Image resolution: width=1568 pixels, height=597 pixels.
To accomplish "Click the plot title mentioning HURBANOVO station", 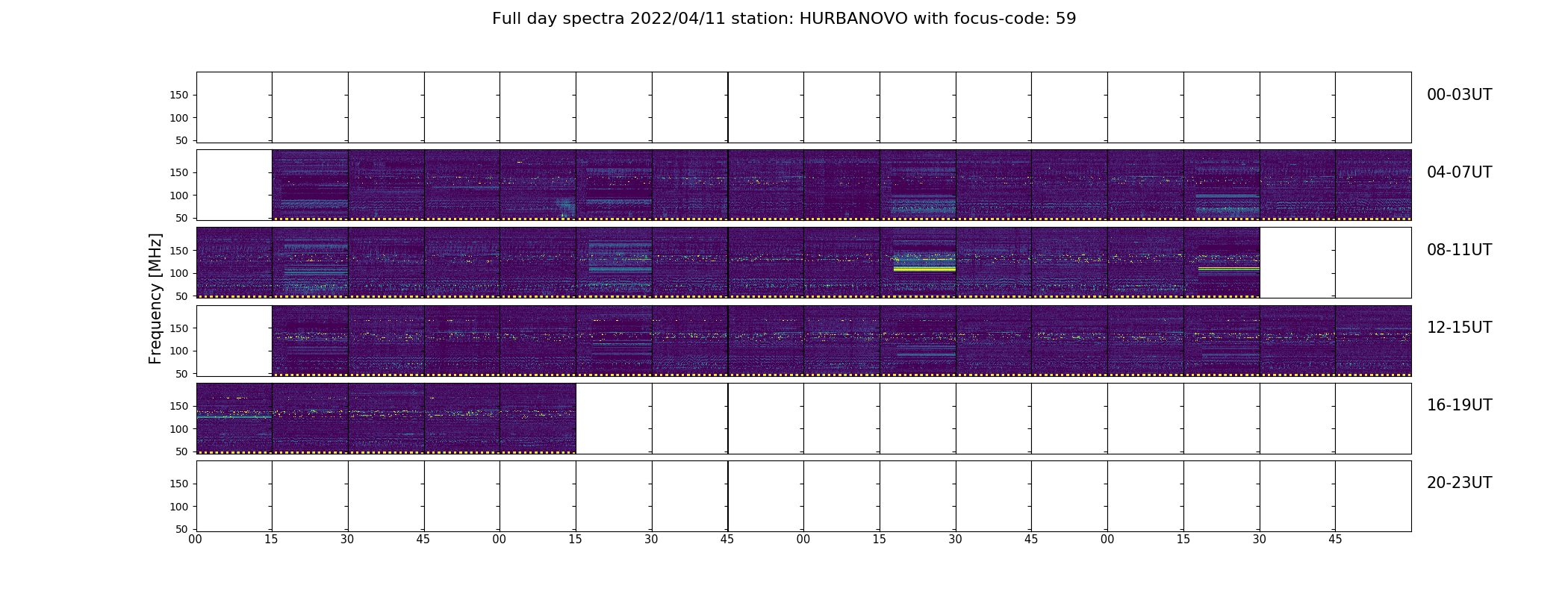I will (x=784, y=19).
